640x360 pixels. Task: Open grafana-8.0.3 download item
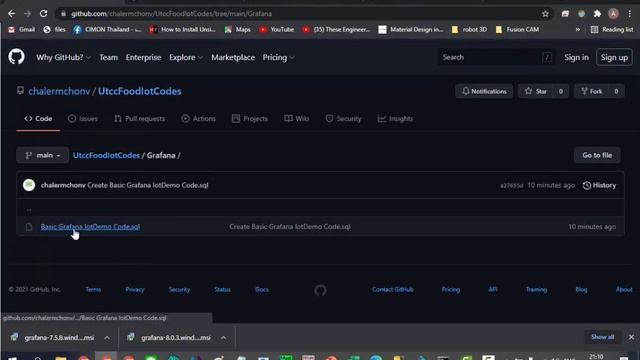coord(170,338)
